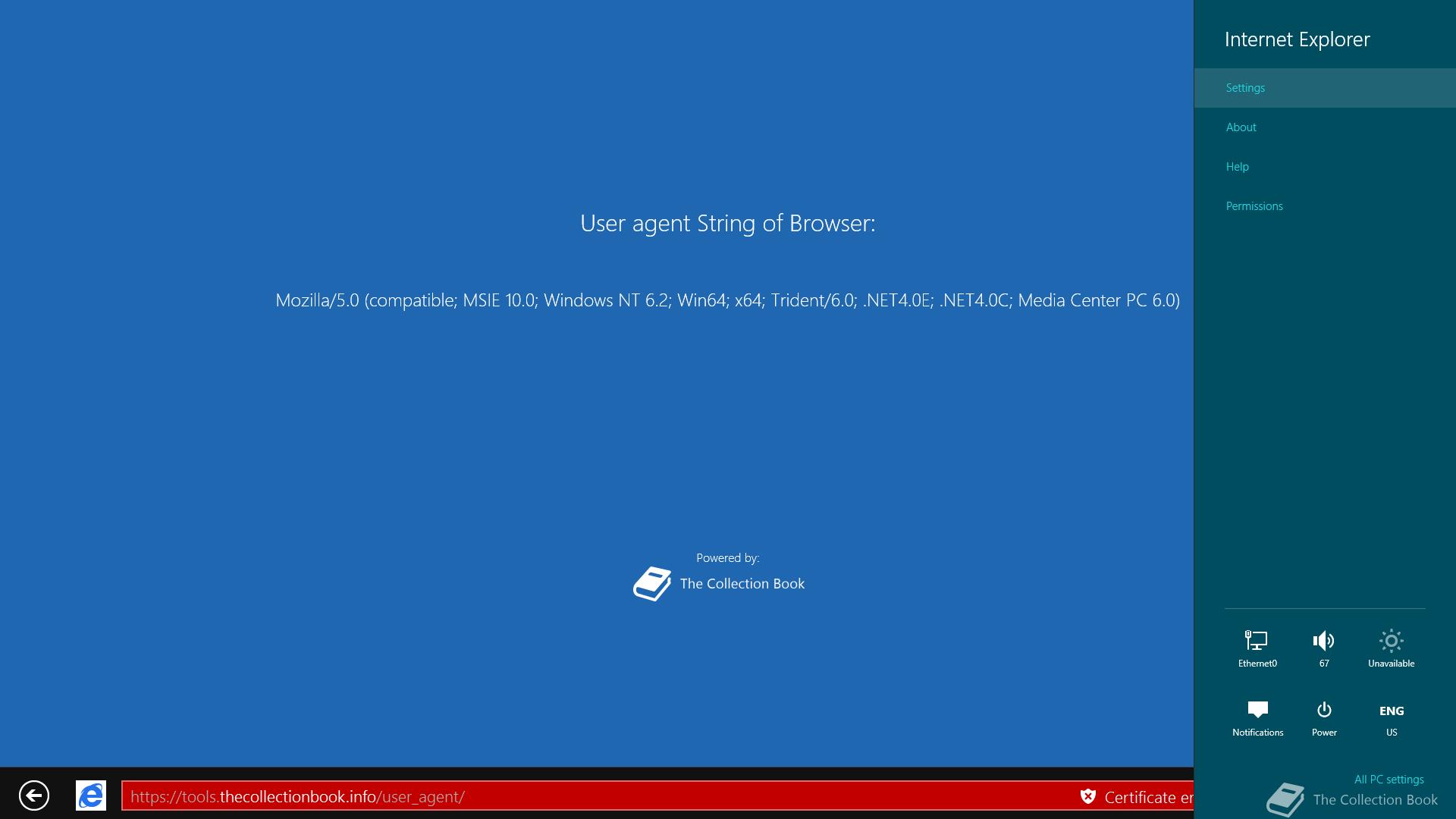
Task: Adjust volume via speaker icon showing 67
Action: 1324,649
